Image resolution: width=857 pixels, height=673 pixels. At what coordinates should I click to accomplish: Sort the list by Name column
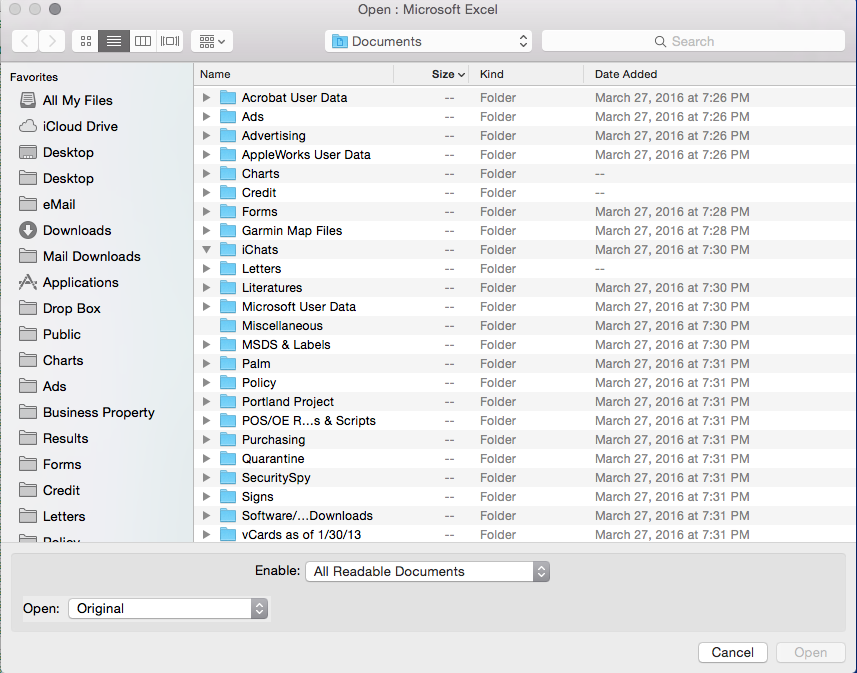[x=294, y=74]
